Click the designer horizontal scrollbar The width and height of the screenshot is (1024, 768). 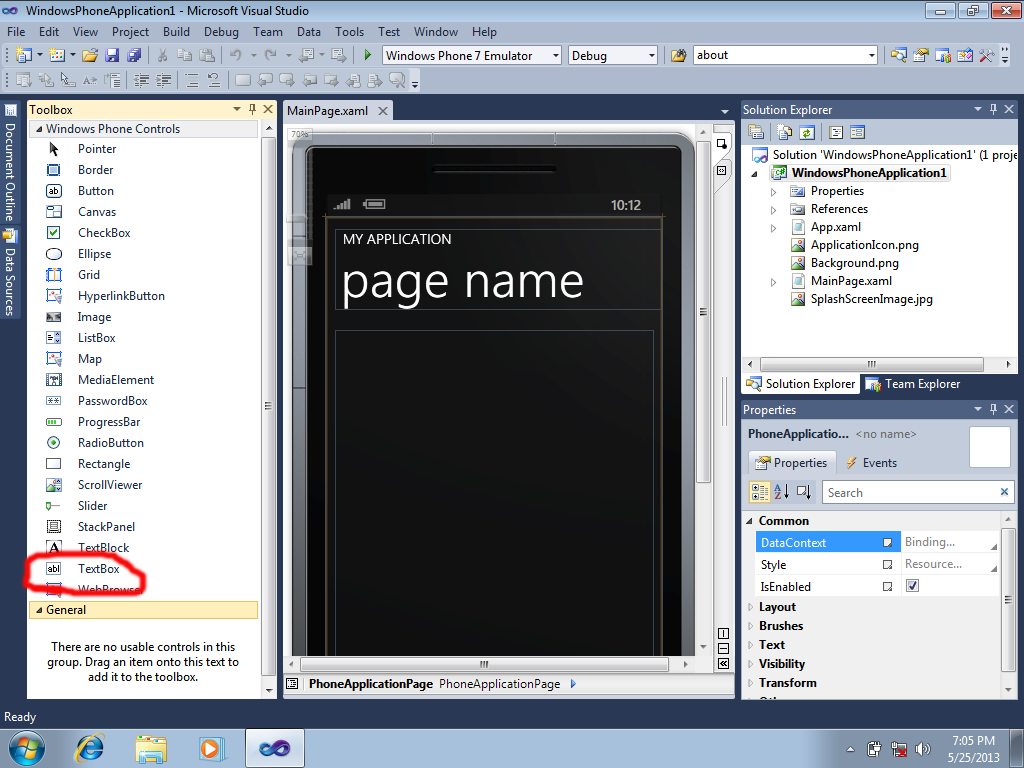click(484, 664)
